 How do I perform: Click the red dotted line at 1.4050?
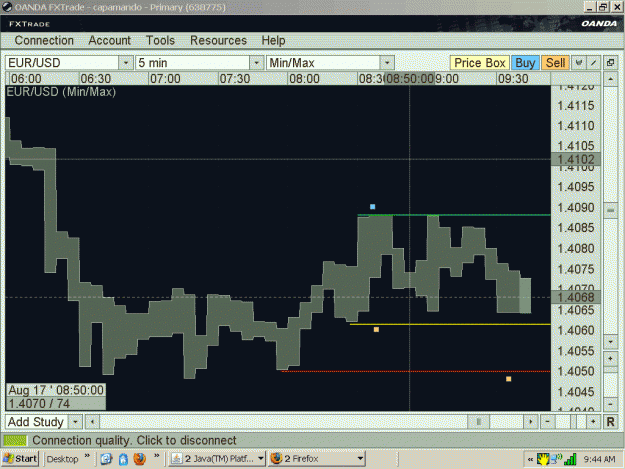click(416, 371)
